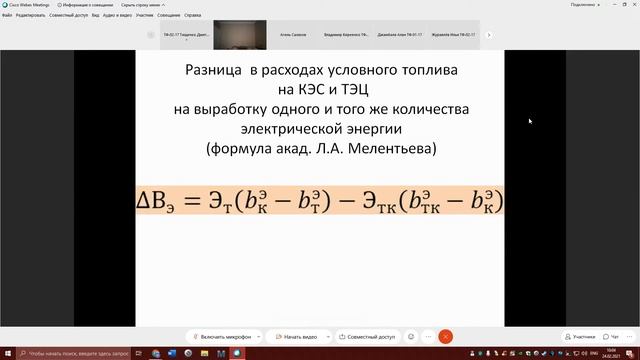The image size is (640, 360).
Task: Select Агель Сазанов participant tile
Action: point(293,35)
